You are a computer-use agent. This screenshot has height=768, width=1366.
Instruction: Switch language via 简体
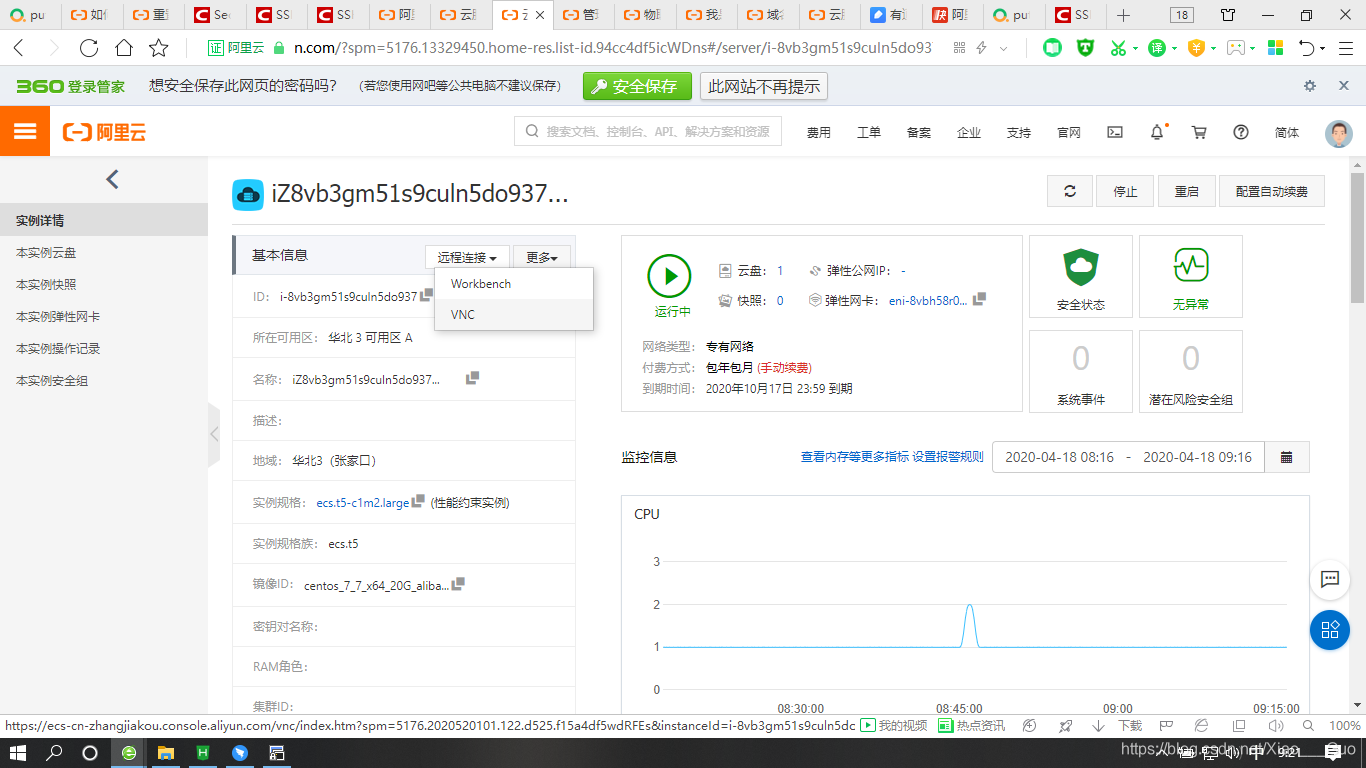click(x=1287, y=132)
